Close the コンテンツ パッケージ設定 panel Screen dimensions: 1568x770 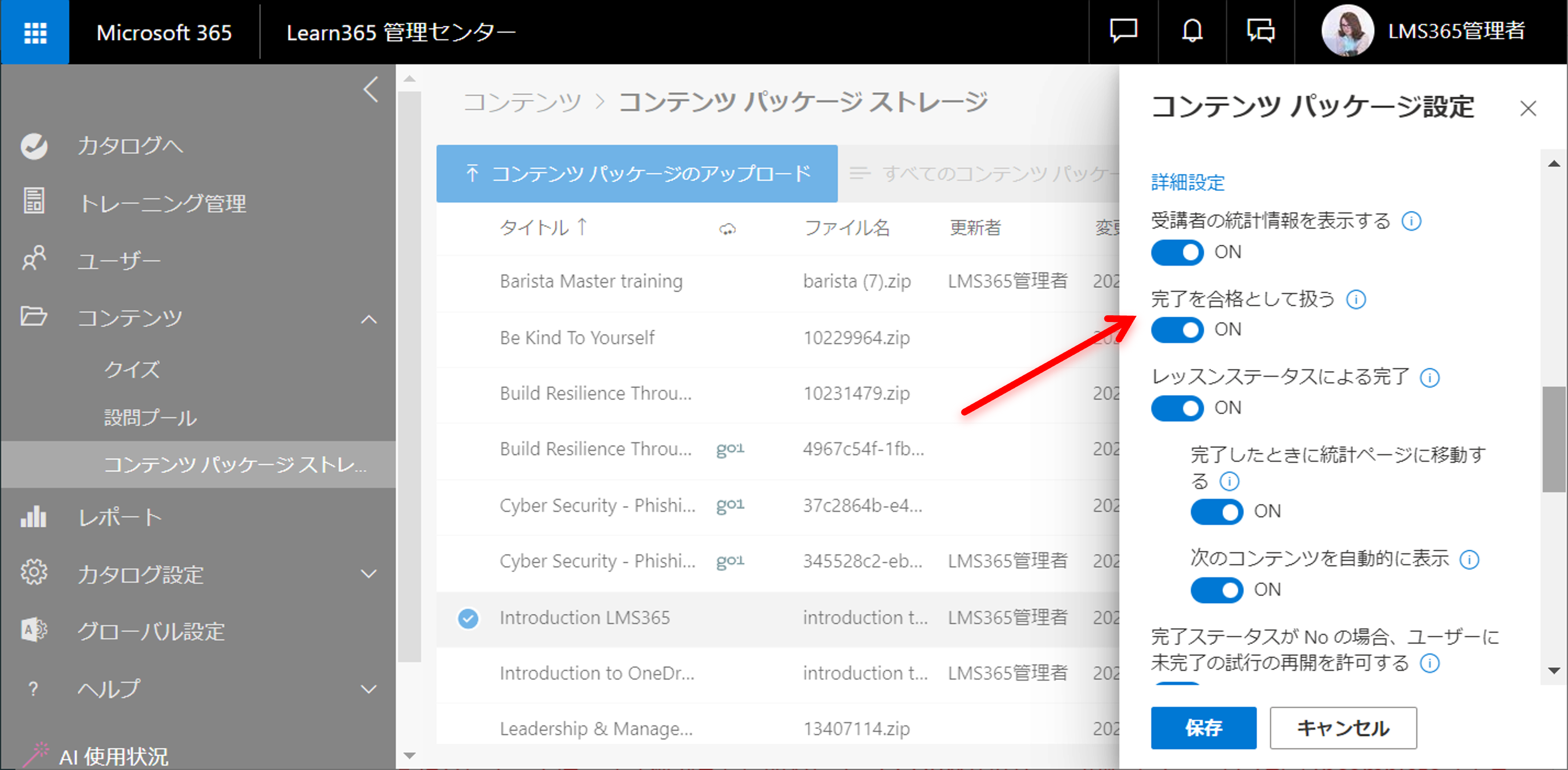pos(1528,108)
